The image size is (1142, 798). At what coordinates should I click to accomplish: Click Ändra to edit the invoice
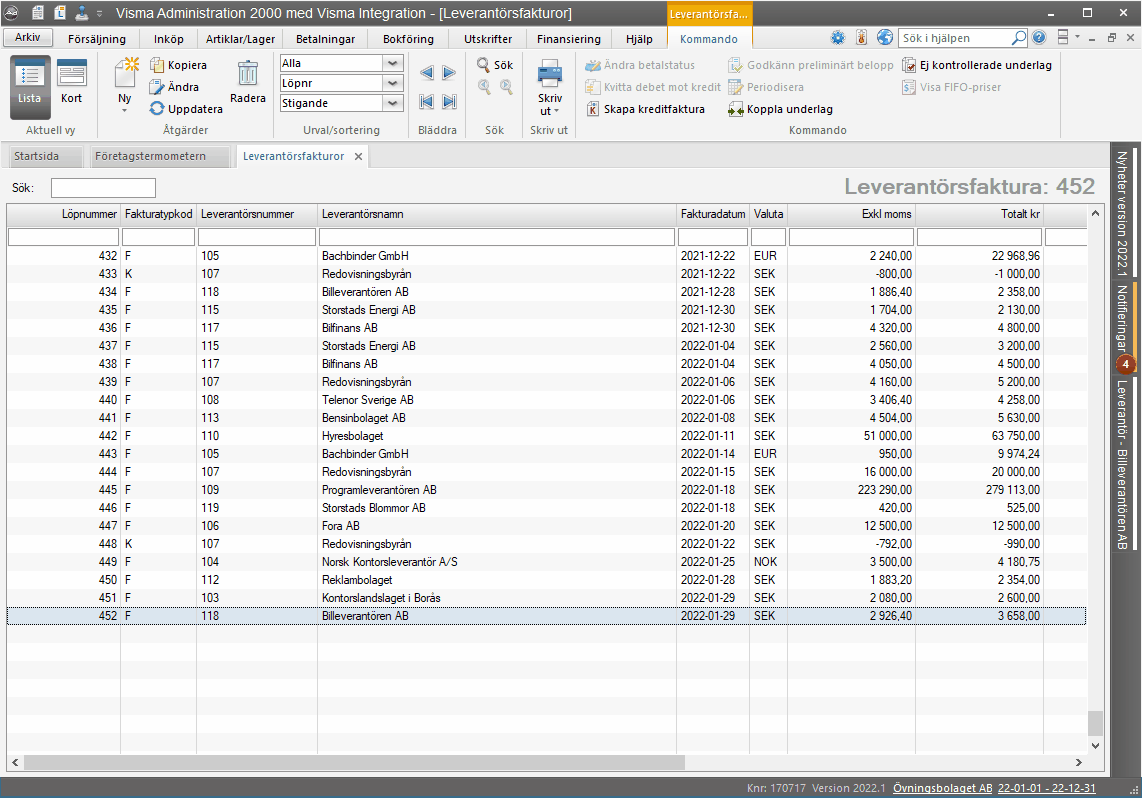point(174,87)
